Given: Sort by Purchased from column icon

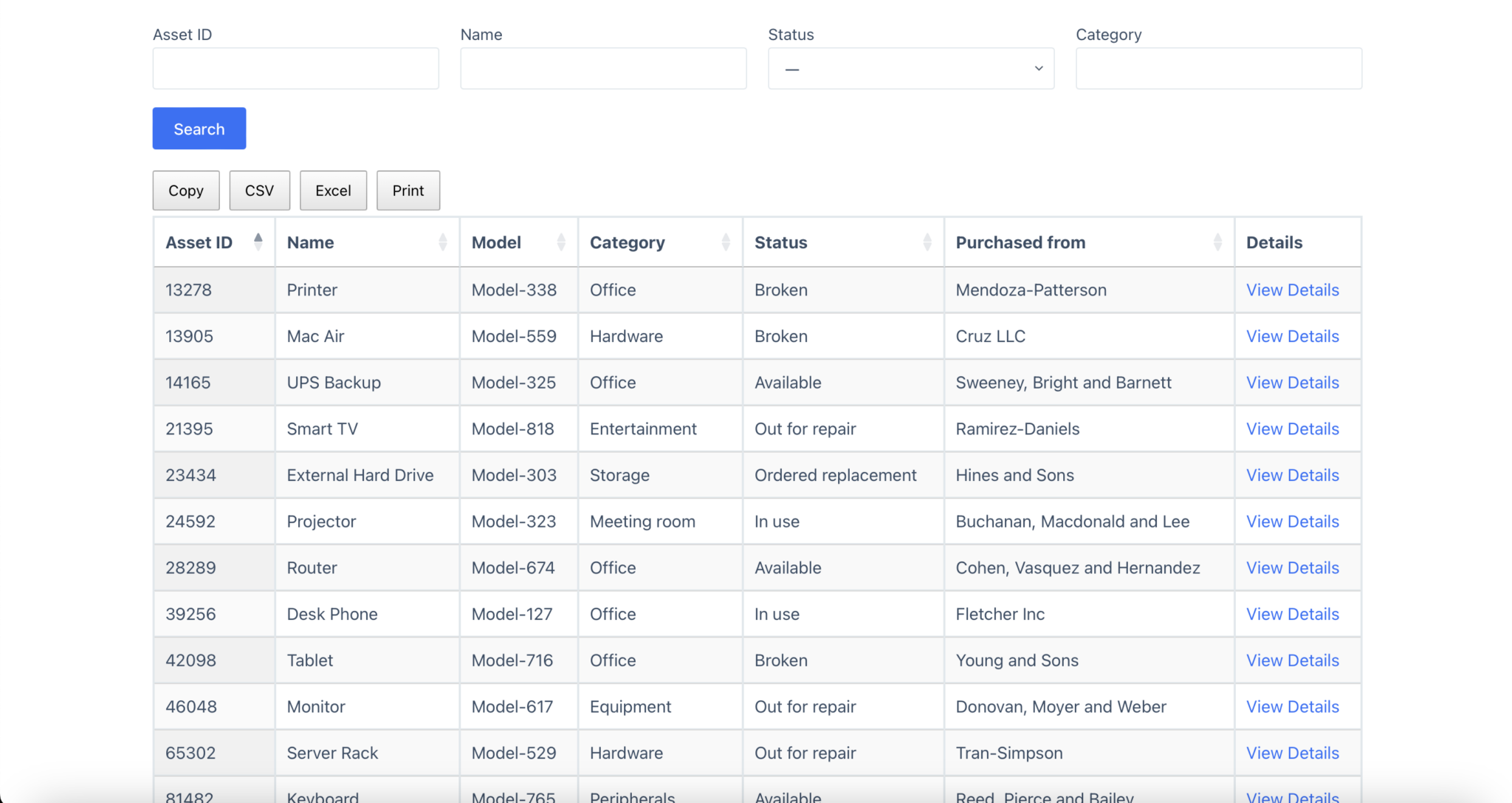Looking at the screenshot, I should point(1217,242).
